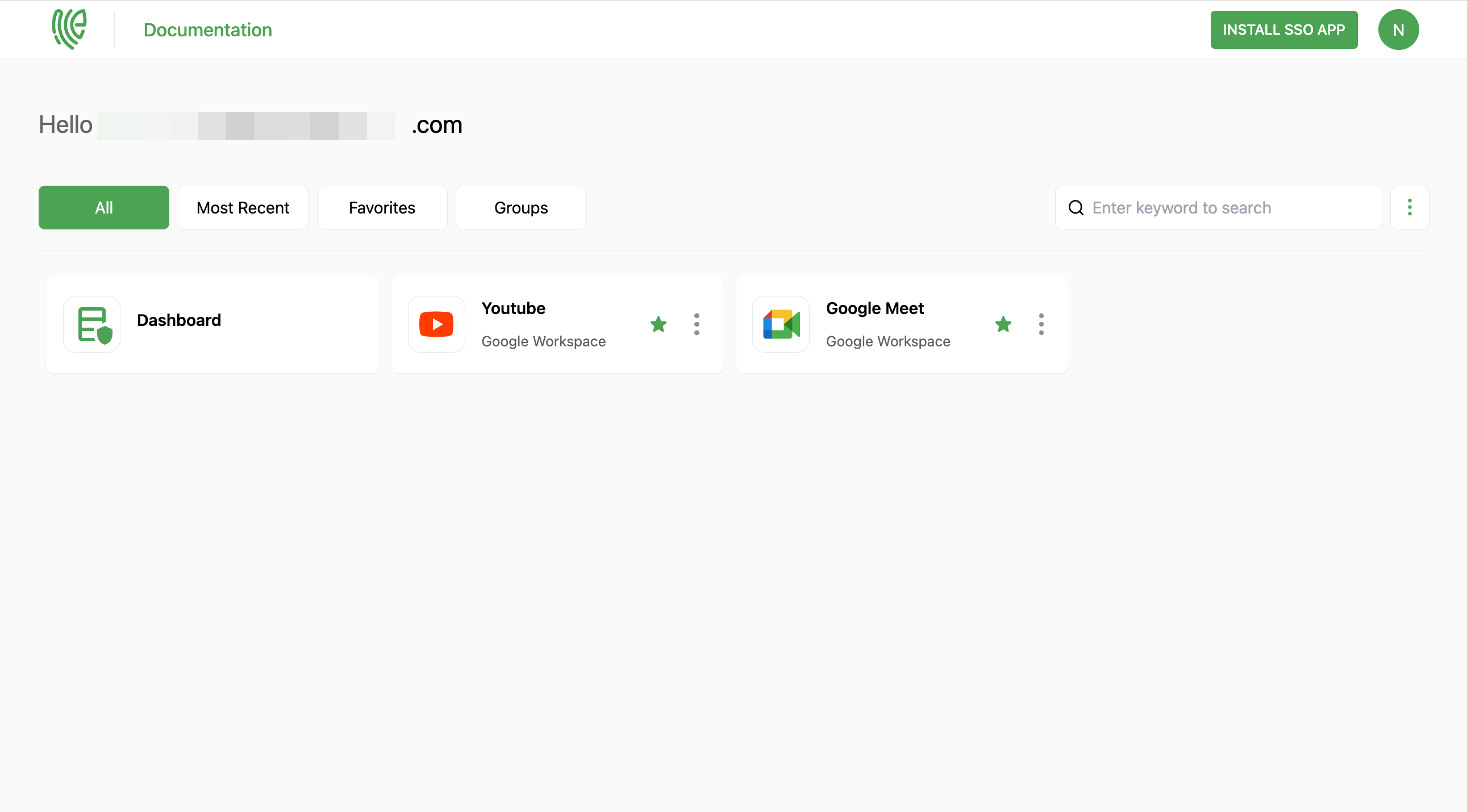Open the N user avatar menu
This screenshot has width=1467, height=812.
click(x=1398, y=30)
